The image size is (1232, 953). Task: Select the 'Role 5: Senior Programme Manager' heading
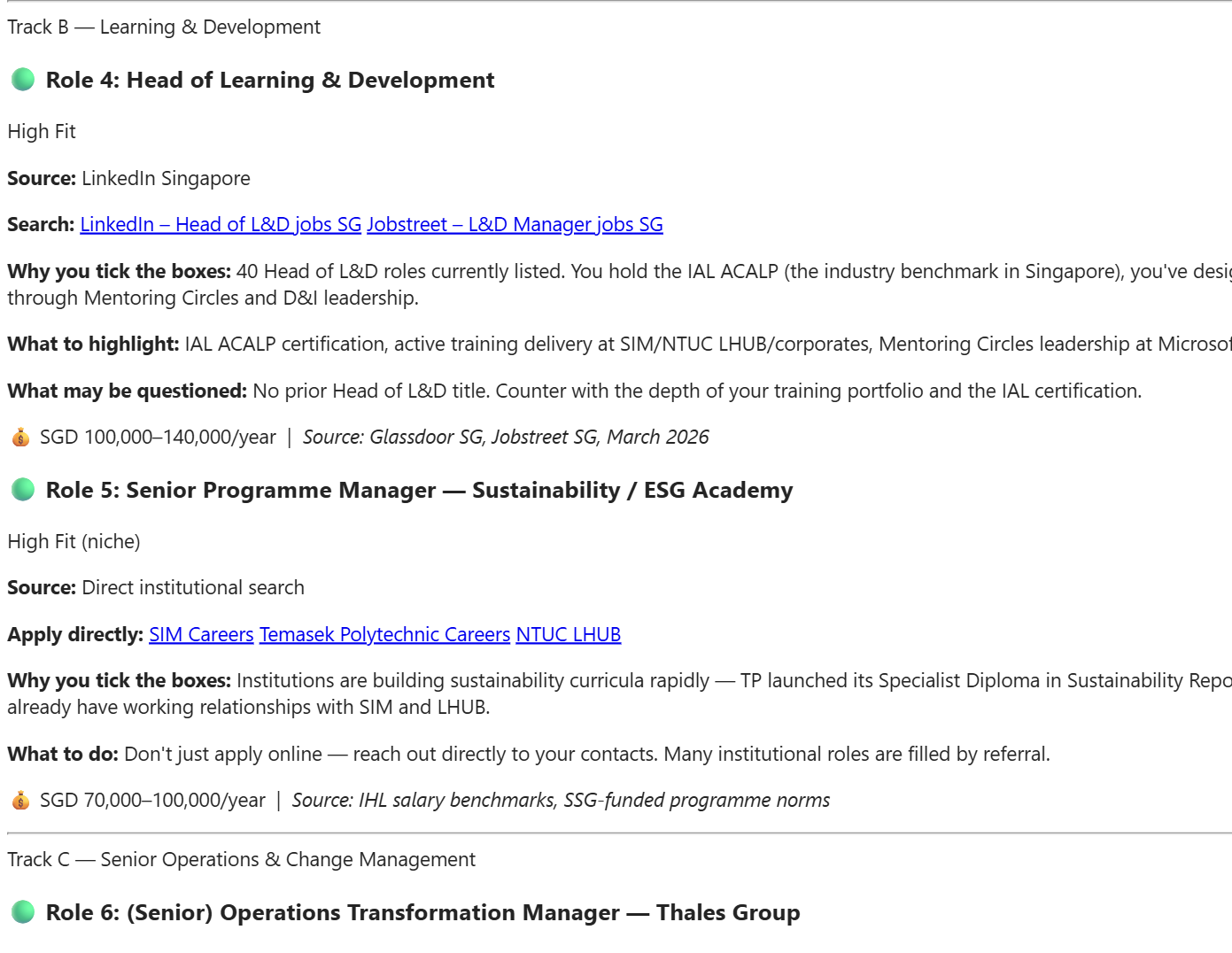click(419, 490)
